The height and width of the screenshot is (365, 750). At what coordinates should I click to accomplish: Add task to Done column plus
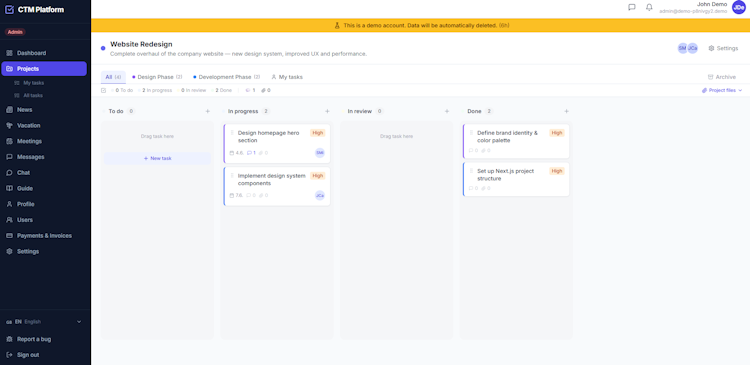tap(566, 111)
